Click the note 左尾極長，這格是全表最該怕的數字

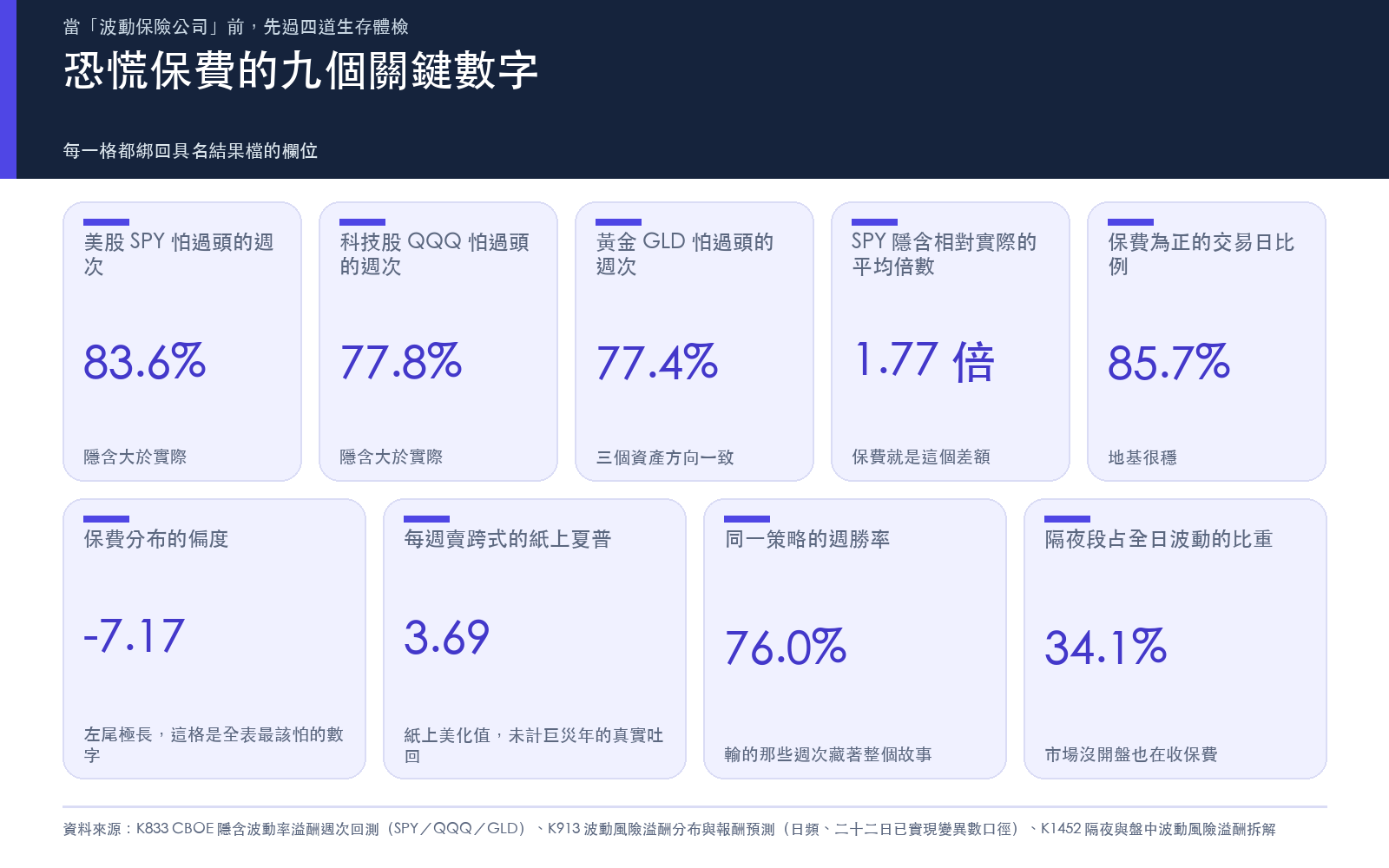[214, 745]
